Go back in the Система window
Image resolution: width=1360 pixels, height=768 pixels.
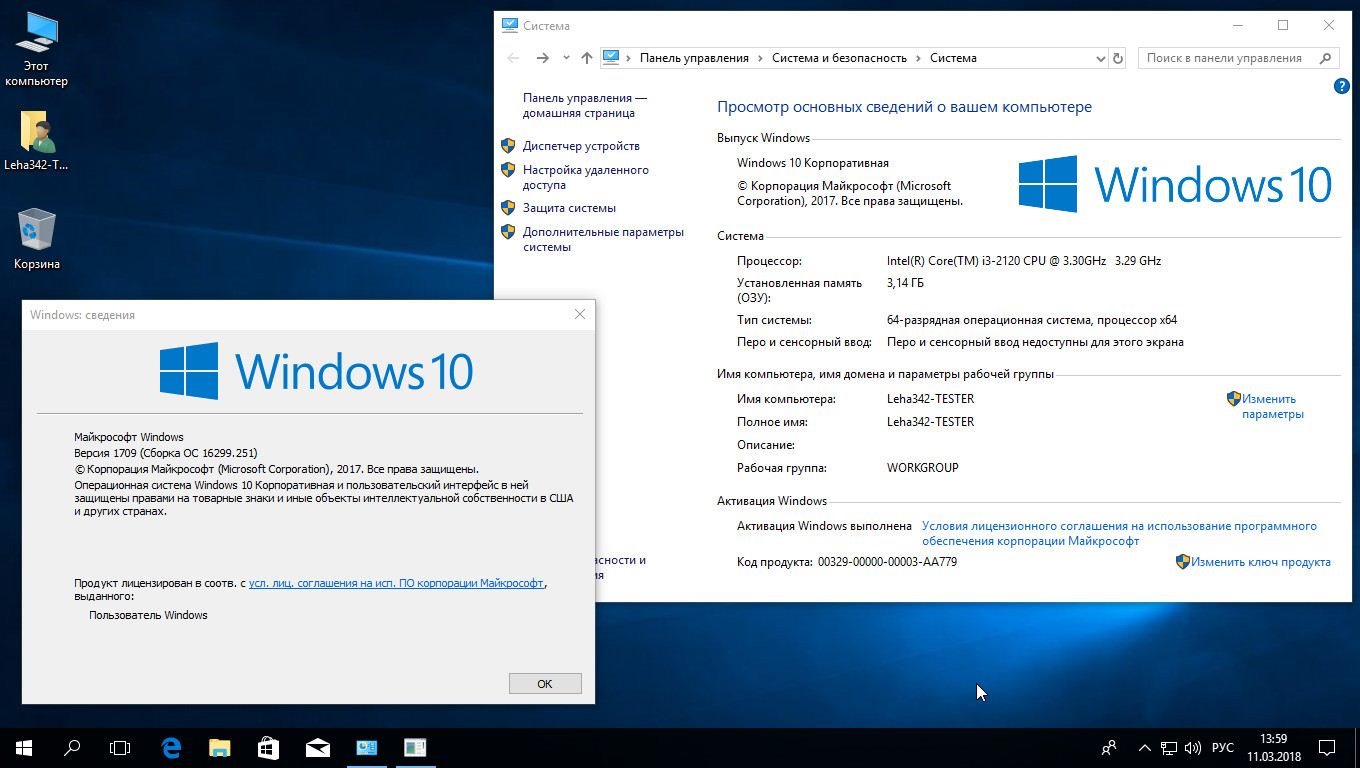[x=513, y=58]
